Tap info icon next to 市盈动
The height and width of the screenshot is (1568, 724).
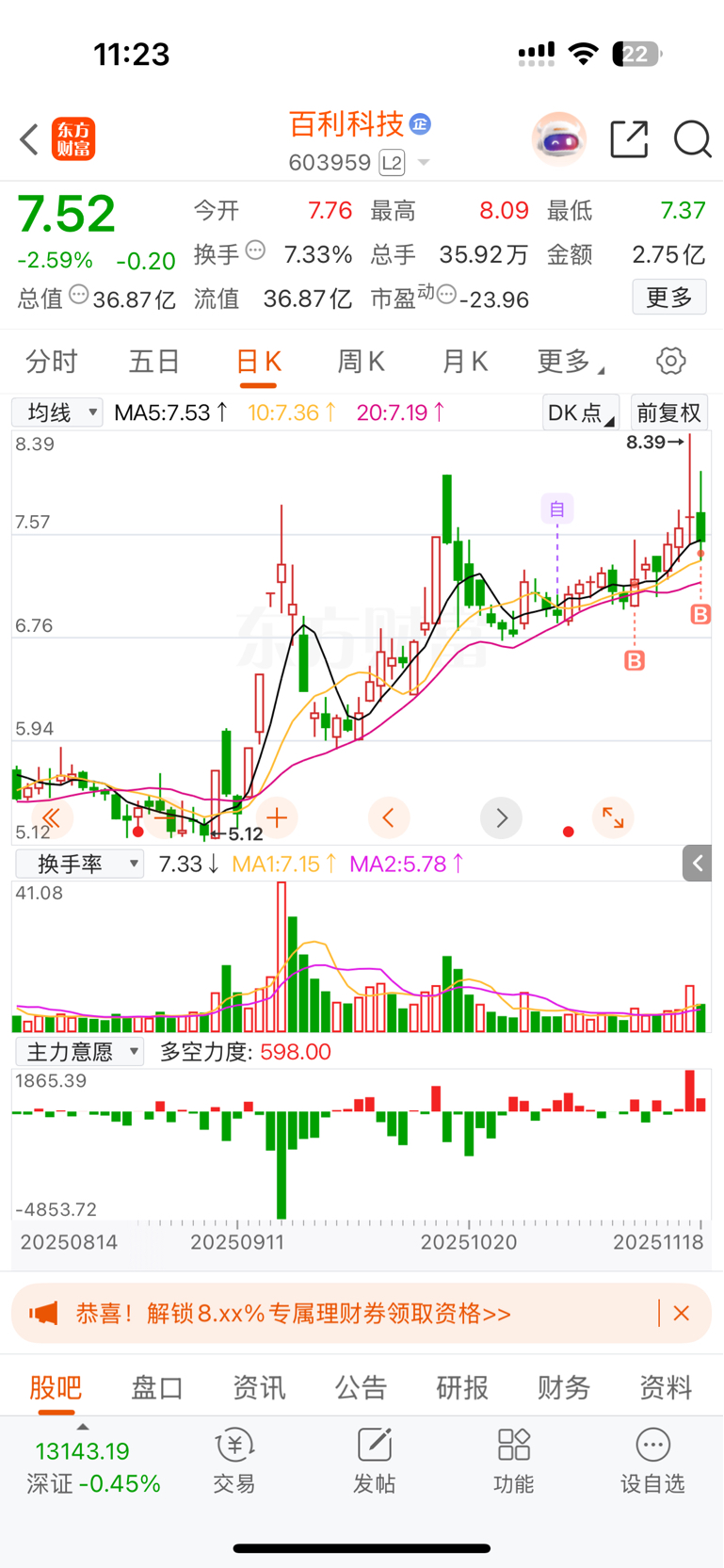pos(447,295)
